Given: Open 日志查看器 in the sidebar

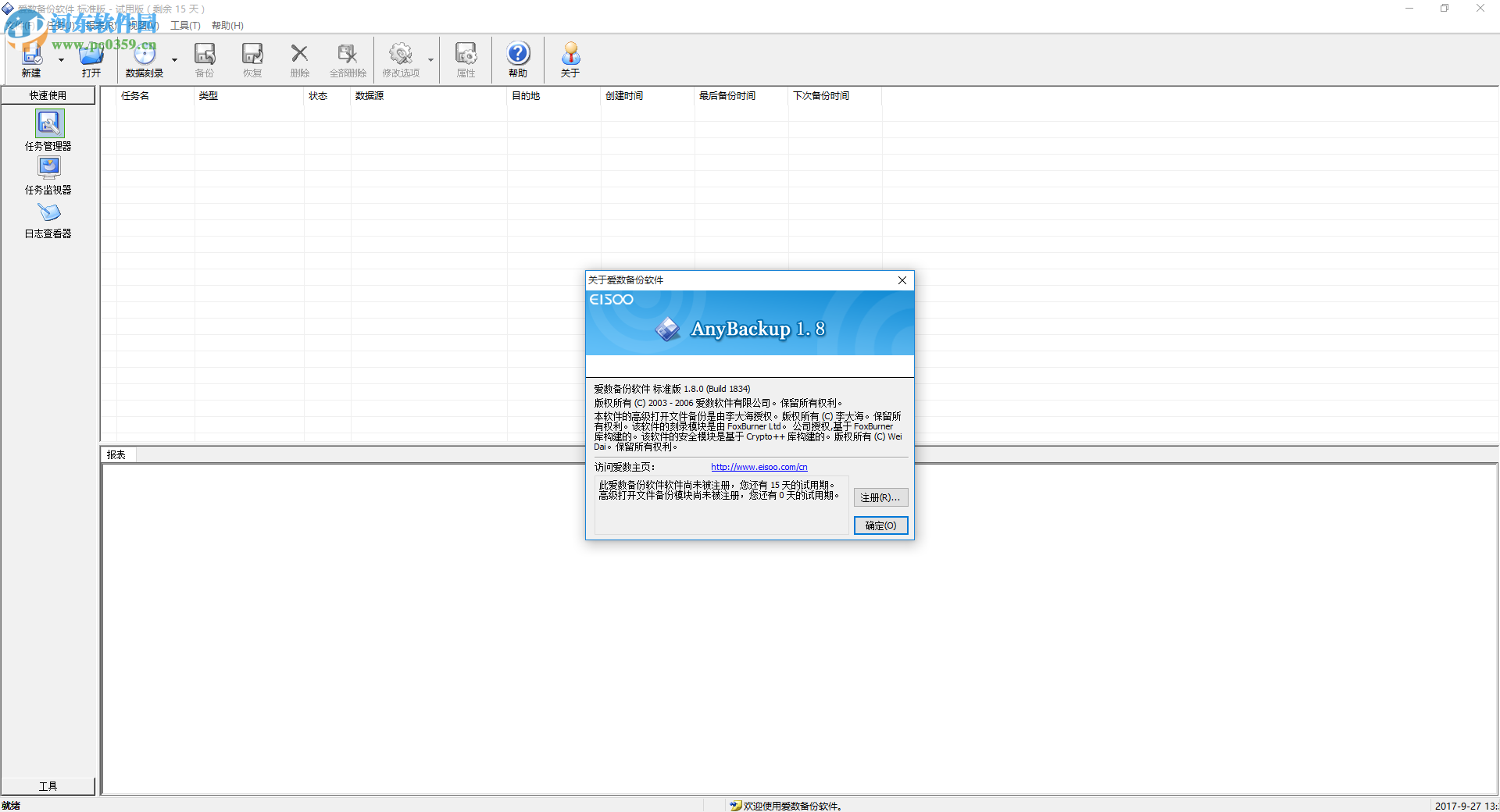Looking at the screenshot, I should (48, 221).
